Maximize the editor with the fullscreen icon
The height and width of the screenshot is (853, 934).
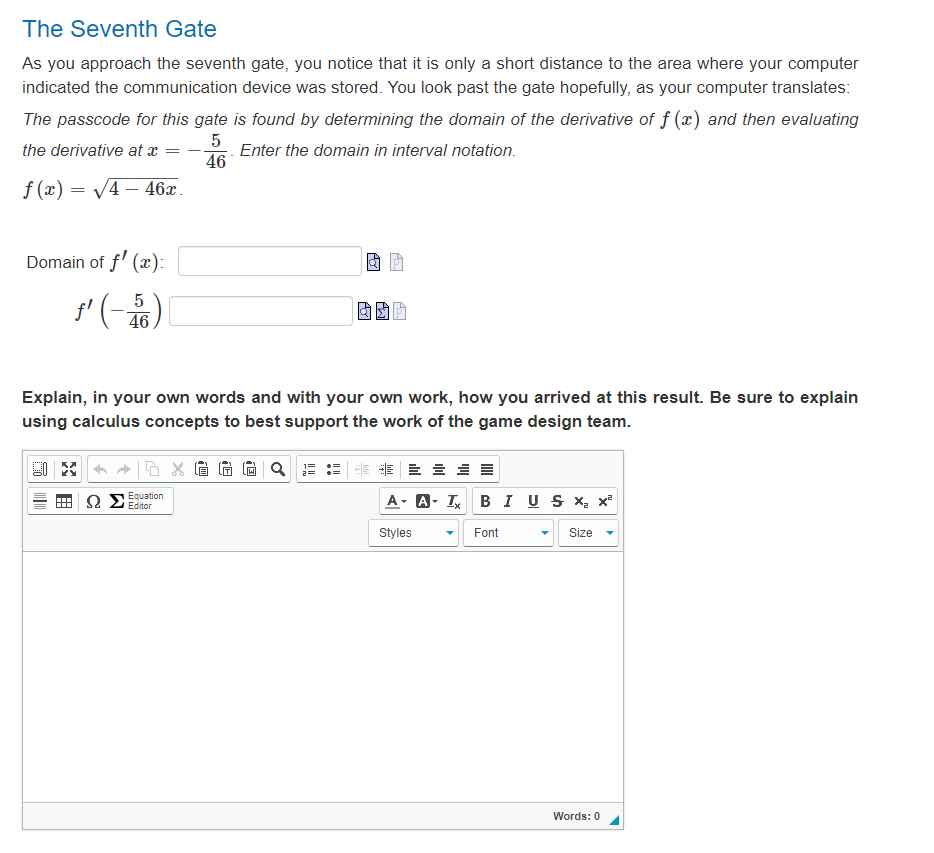[67, 469]
